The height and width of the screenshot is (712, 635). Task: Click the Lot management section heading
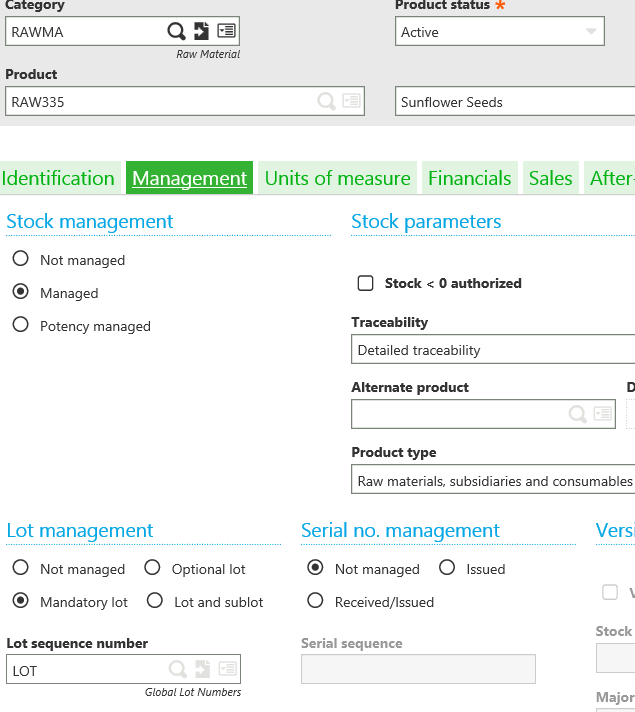coord(80,530)
